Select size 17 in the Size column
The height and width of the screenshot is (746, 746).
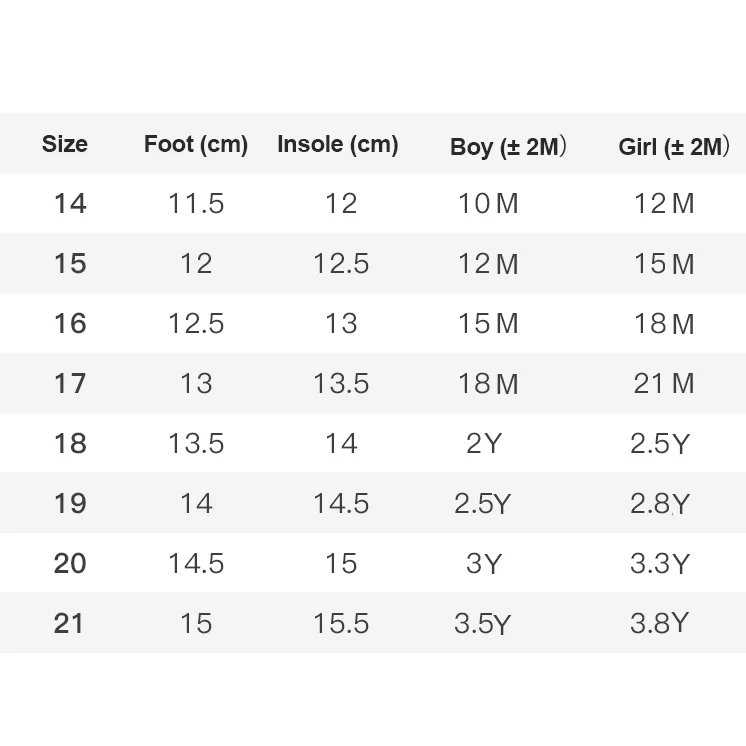70,384
